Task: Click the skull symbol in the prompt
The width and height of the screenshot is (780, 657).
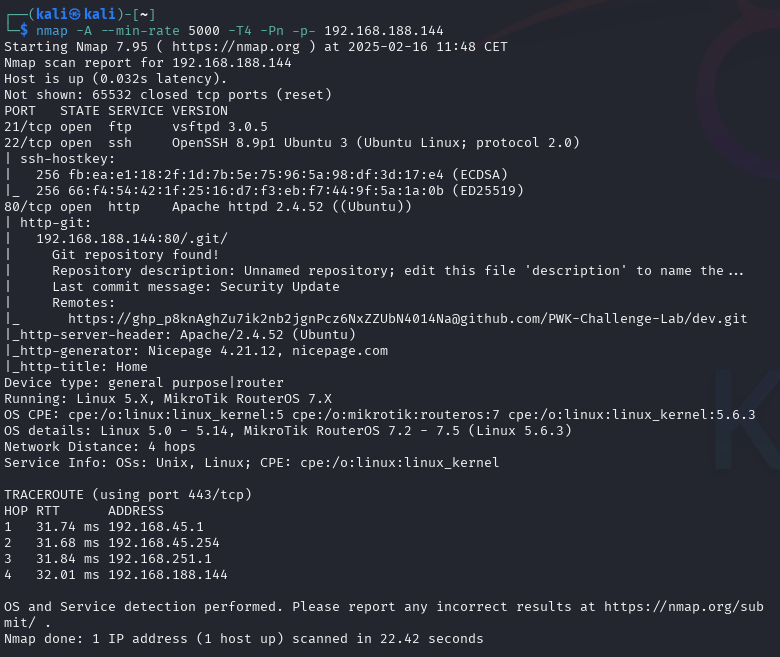Action: [75, 14]
